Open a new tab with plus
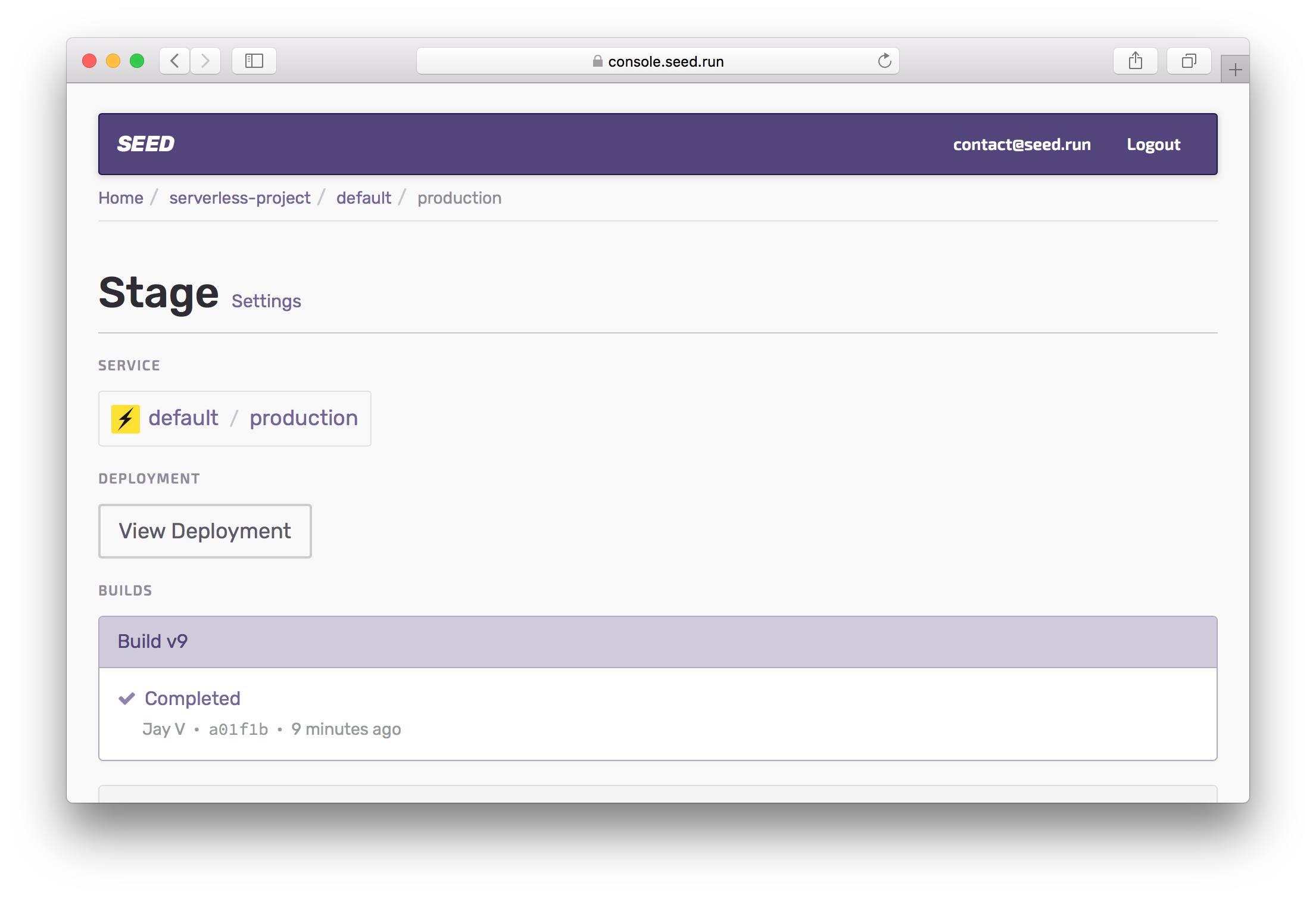1316x898 pixels. (1235, 70)
